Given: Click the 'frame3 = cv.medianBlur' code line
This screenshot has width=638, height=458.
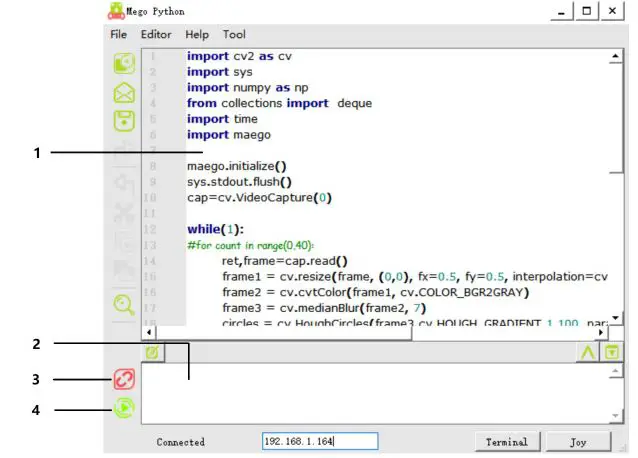Looking at the screenshot, I should point(324,308).
